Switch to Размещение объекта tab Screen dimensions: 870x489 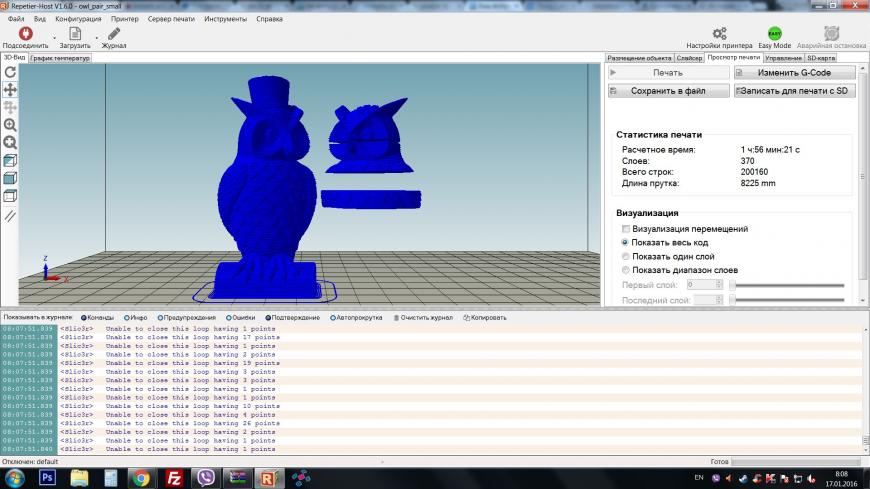pyautogui.click(x=639, y=58)
